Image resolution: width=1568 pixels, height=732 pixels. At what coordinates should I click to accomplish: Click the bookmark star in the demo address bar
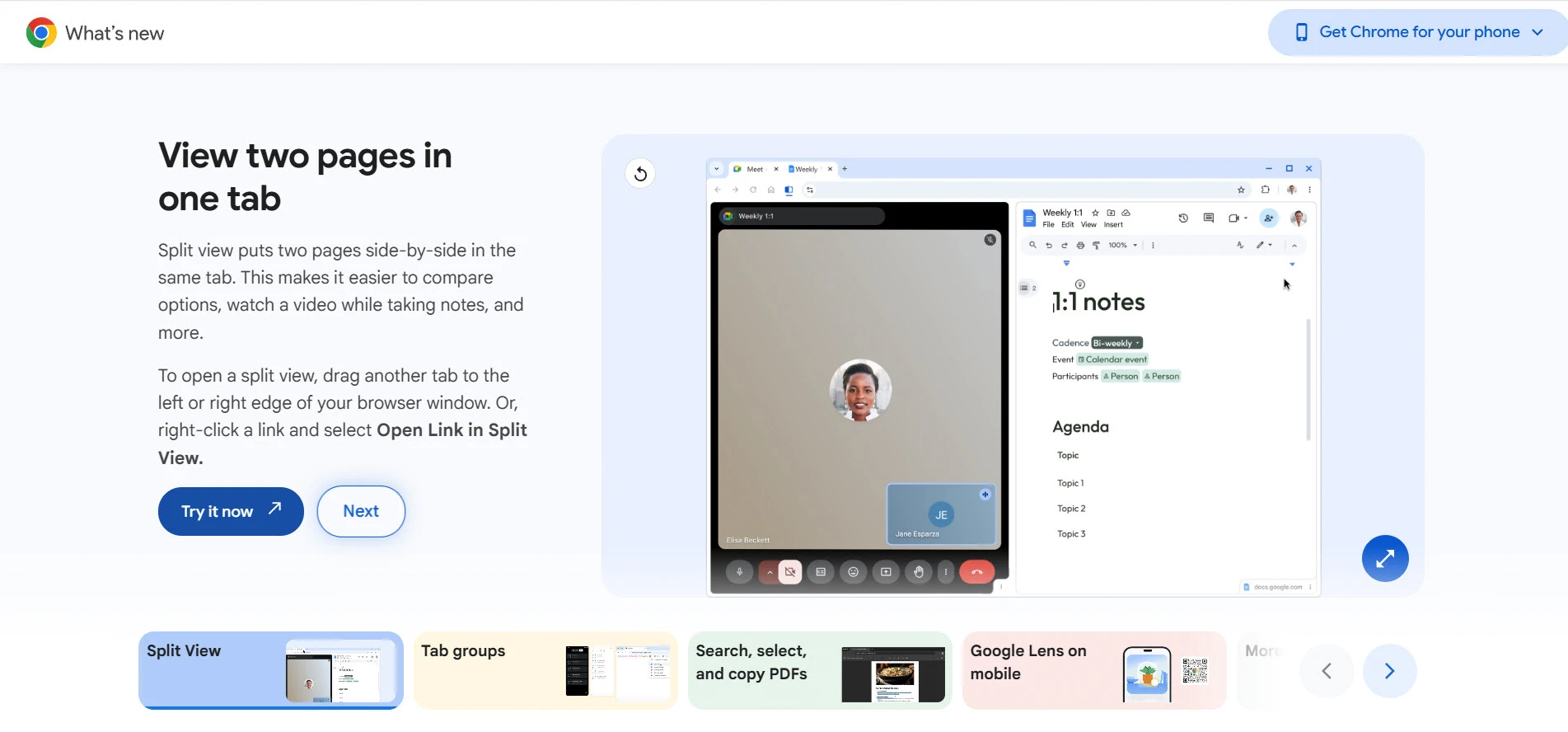[x=1241, y=190]
